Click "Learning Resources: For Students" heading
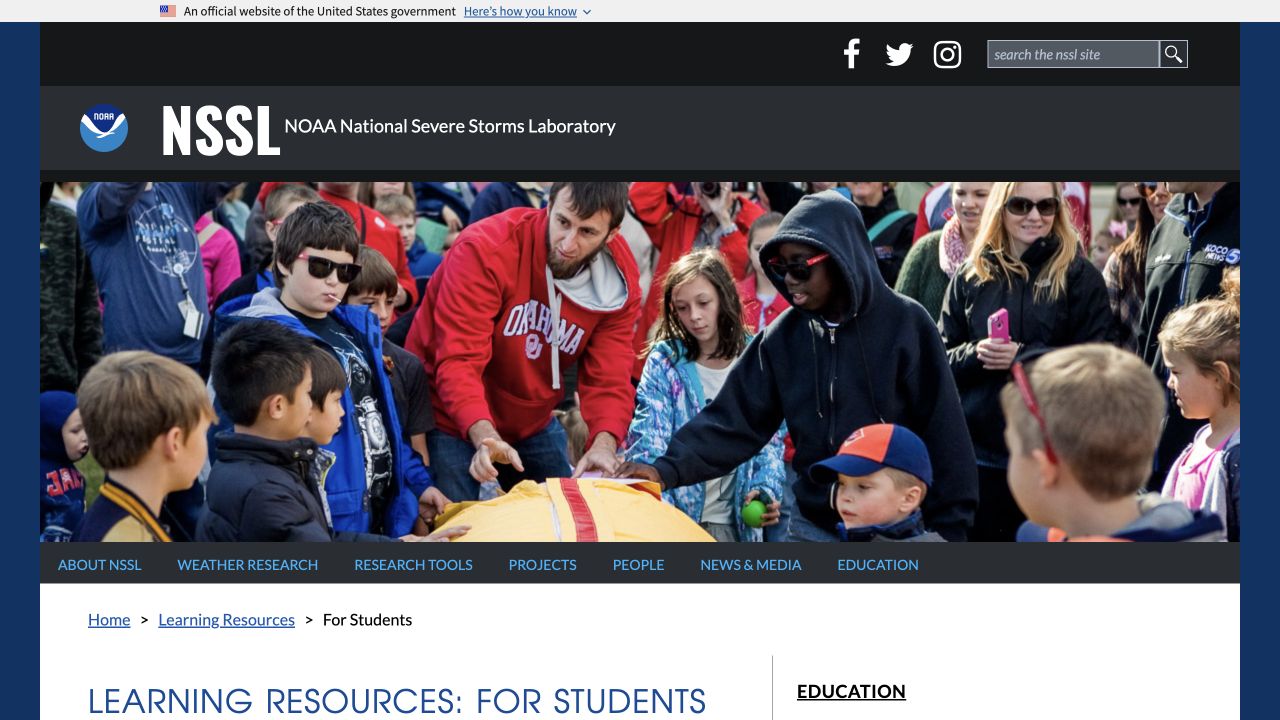 397,701
